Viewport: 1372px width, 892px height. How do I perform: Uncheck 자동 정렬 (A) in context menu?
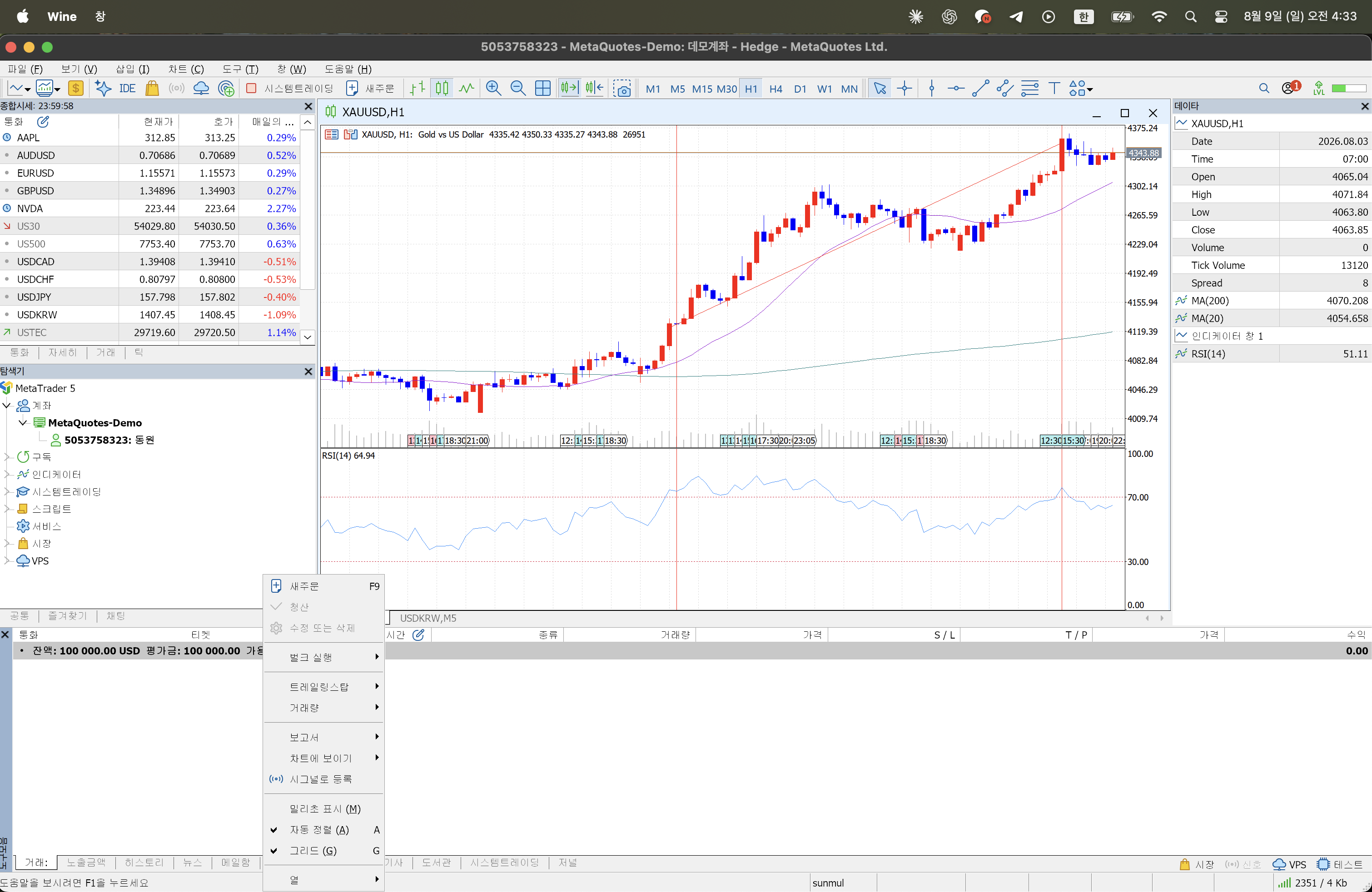(324, 830)
